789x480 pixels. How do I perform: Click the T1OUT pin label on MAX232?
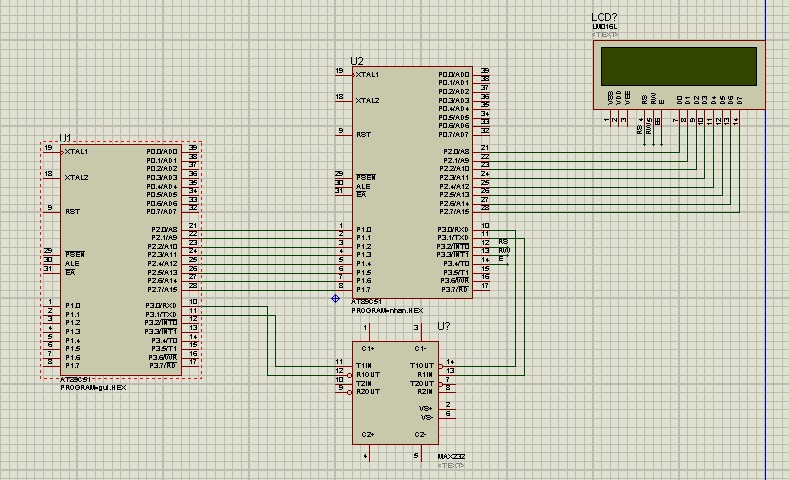(422, 366)
